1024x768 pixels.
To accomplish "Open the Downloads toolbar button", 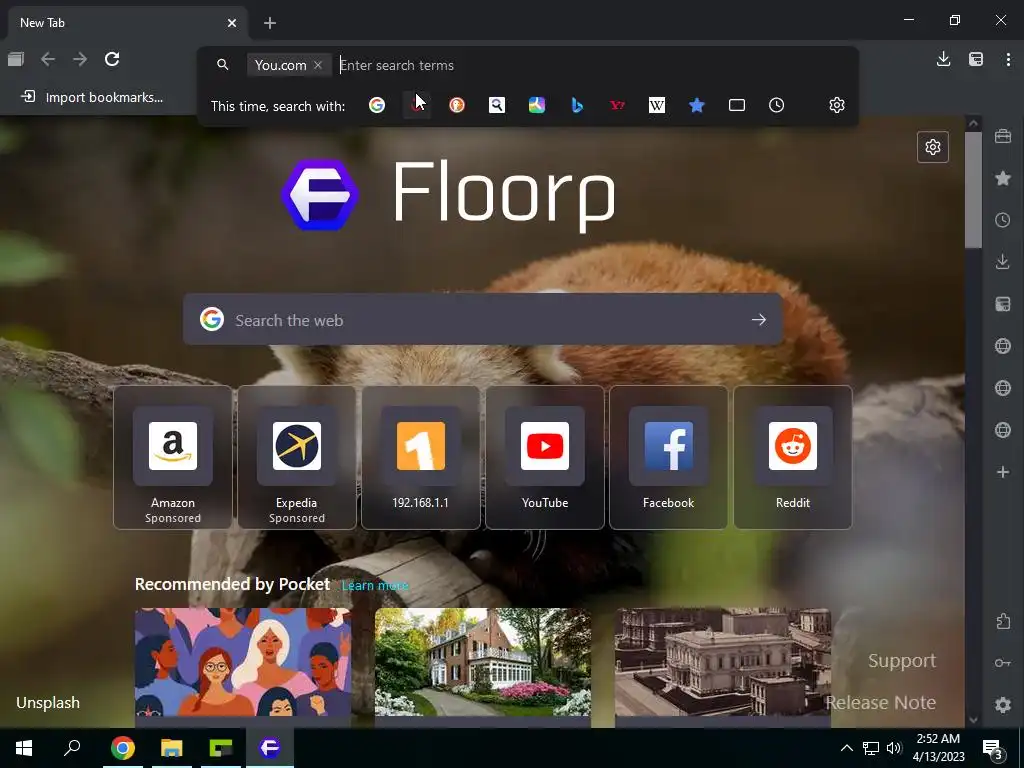I will (x=943, y=59).
